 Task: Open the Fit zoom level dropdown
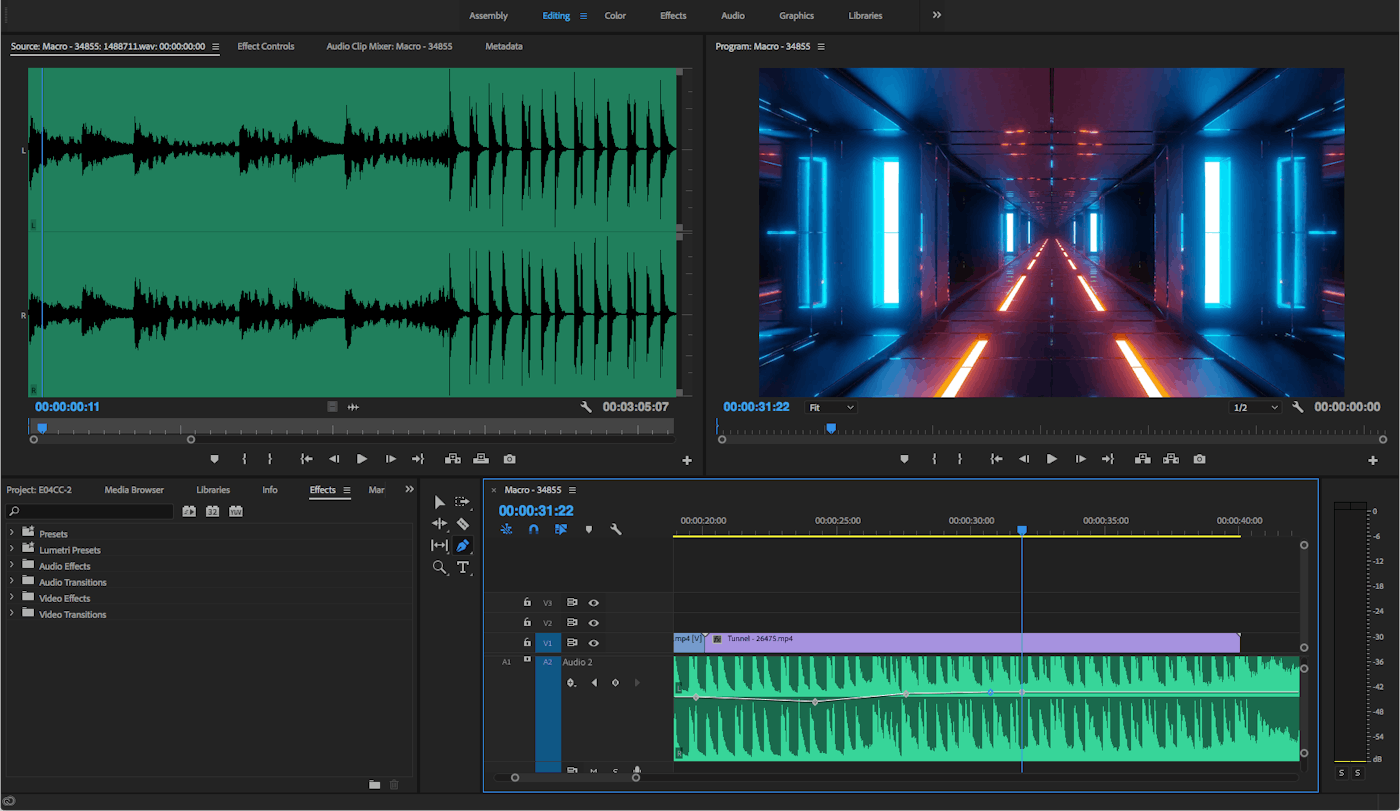tap(831, 408)
